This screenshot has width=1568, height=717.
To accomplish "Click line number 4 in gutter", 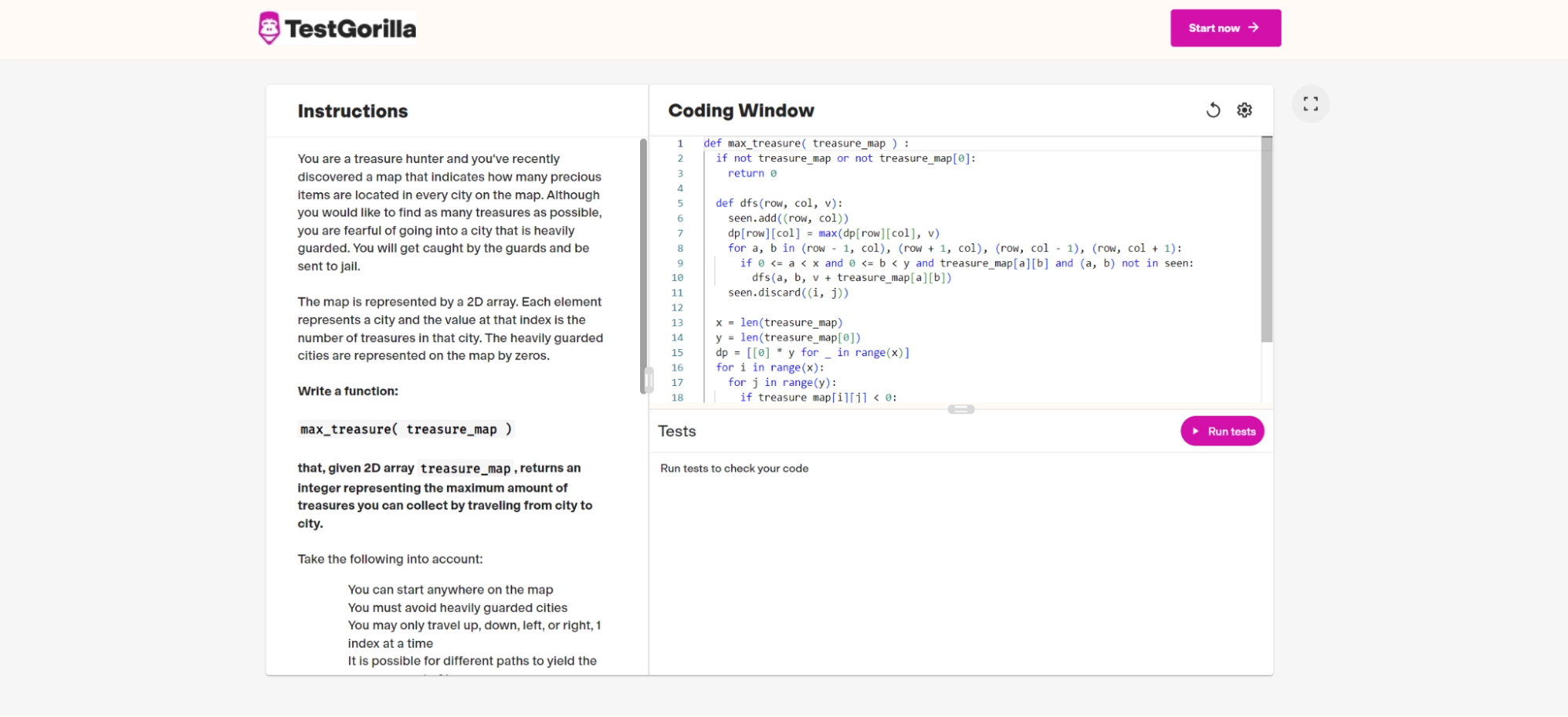I will point(680,188).
